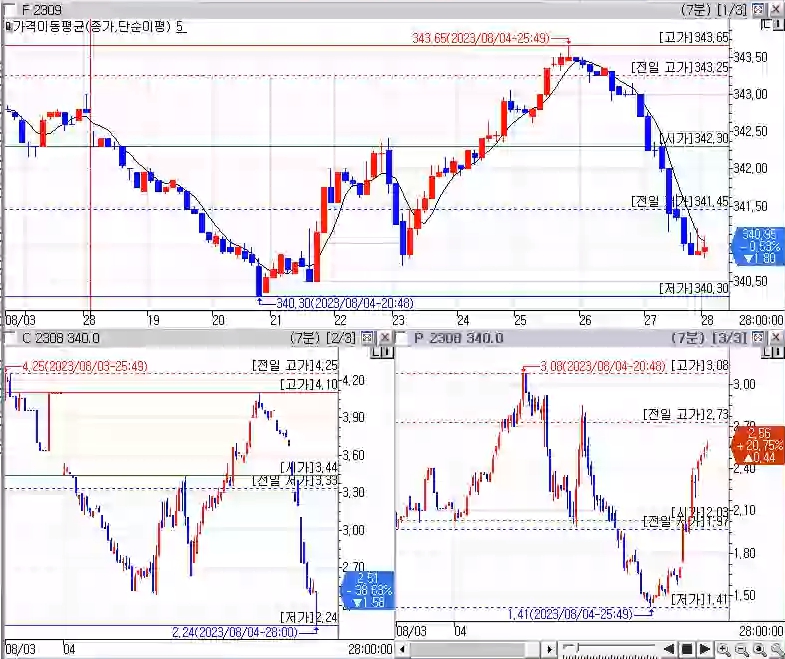Click the L scale button in P 2308 chart
785x659 pixels.
(x=766, y=353)
